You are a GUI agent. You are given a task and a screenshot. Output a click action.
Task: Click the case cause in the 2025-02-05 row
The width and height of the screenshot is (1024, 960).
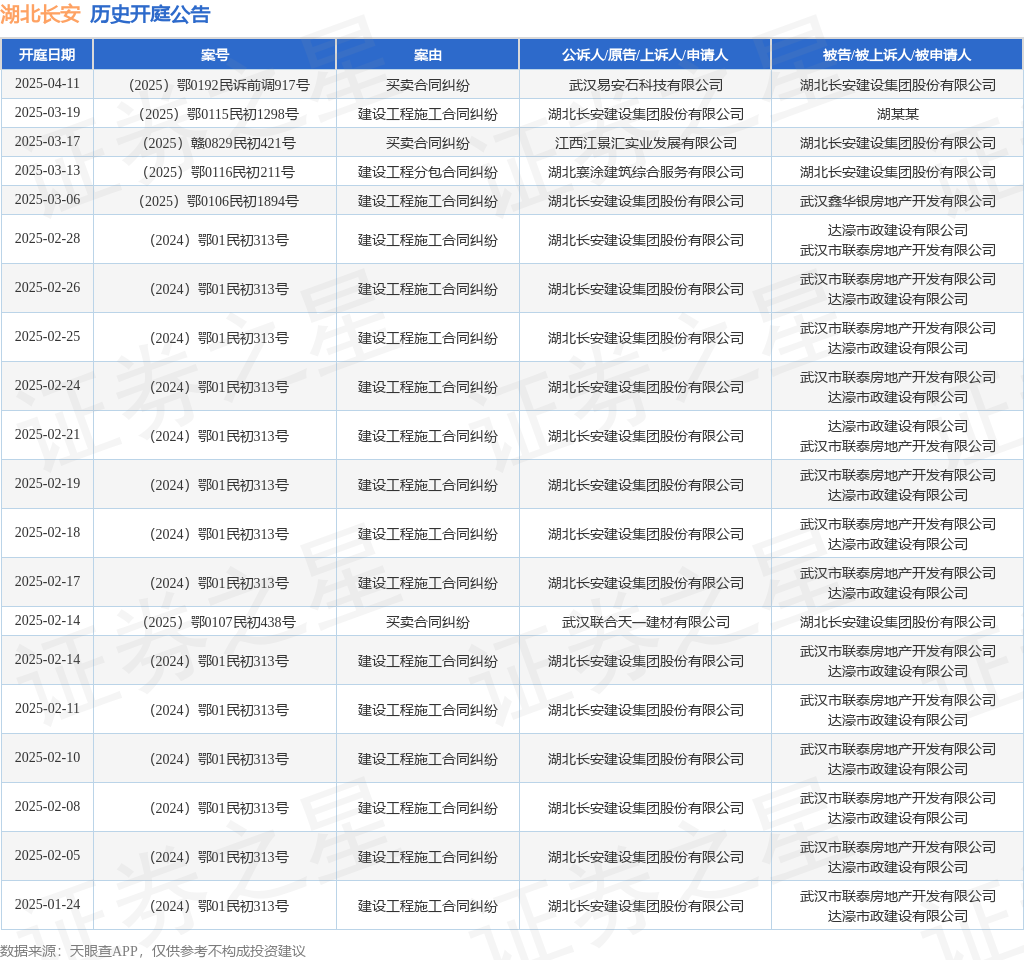click(x=428, y=857)
